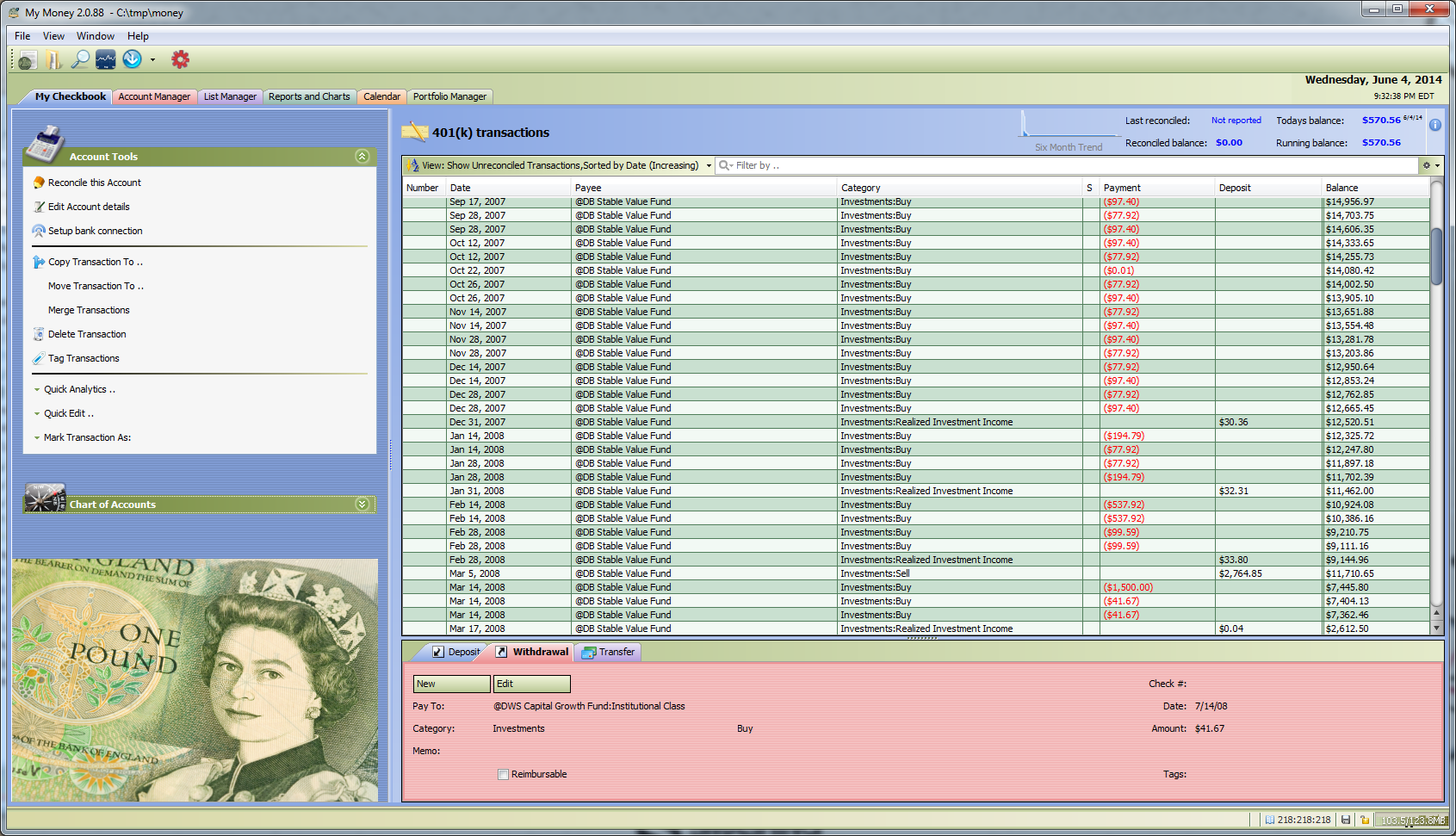Click the grid settings gear icon
The height and width of the screenshot is (836, 1456).
point(1427,165)
